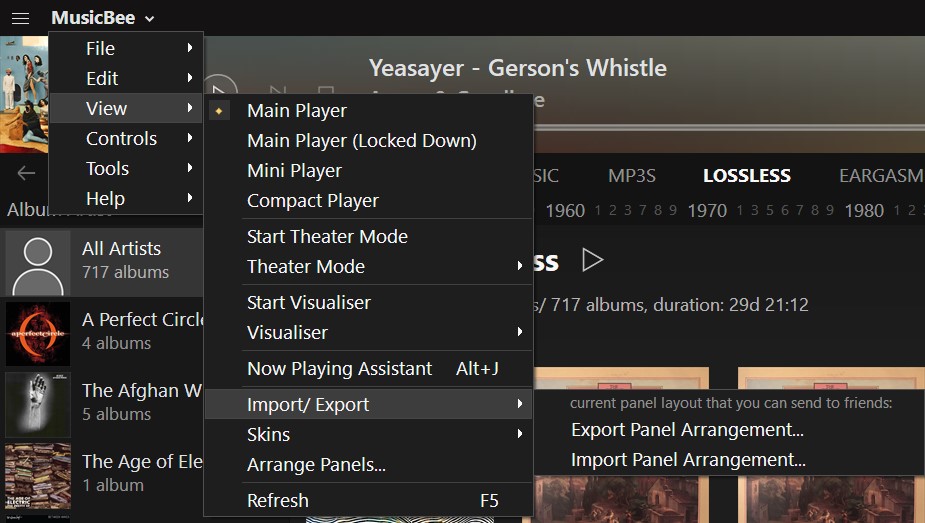Click the File submenu arrow
The width and height of the screenshot is (925, 523).
pos(189,48)
